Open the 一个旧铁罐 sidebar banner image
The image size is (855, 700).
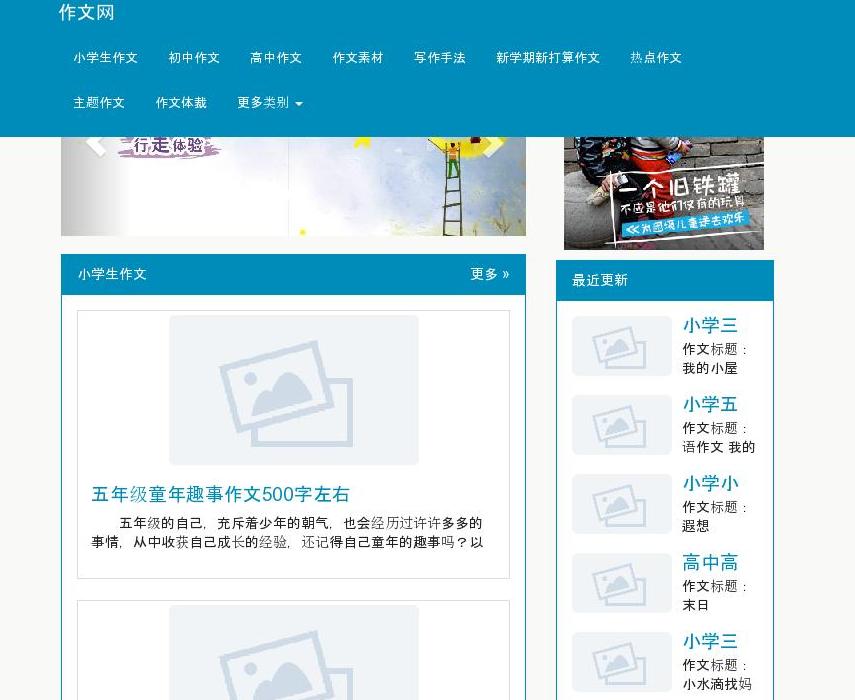(x=664, y=193)
